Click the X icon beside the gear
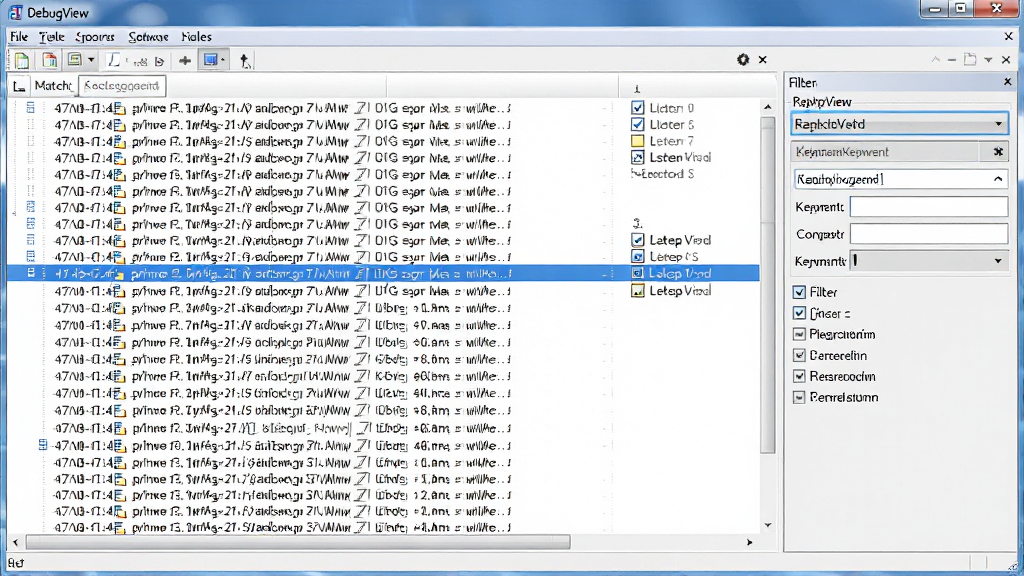The width and height of the screenshot is (1024, 576). tap(762, 59)
